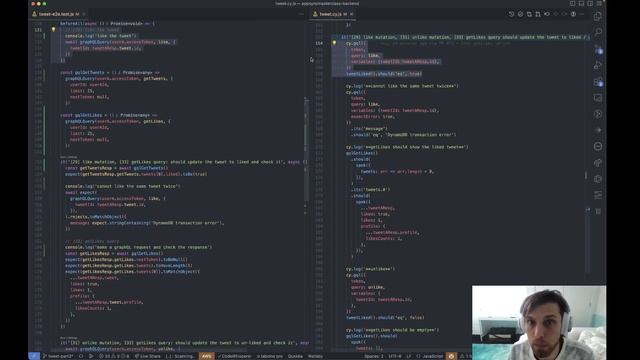Click Live Share in status bar

(x=148, y=356)
